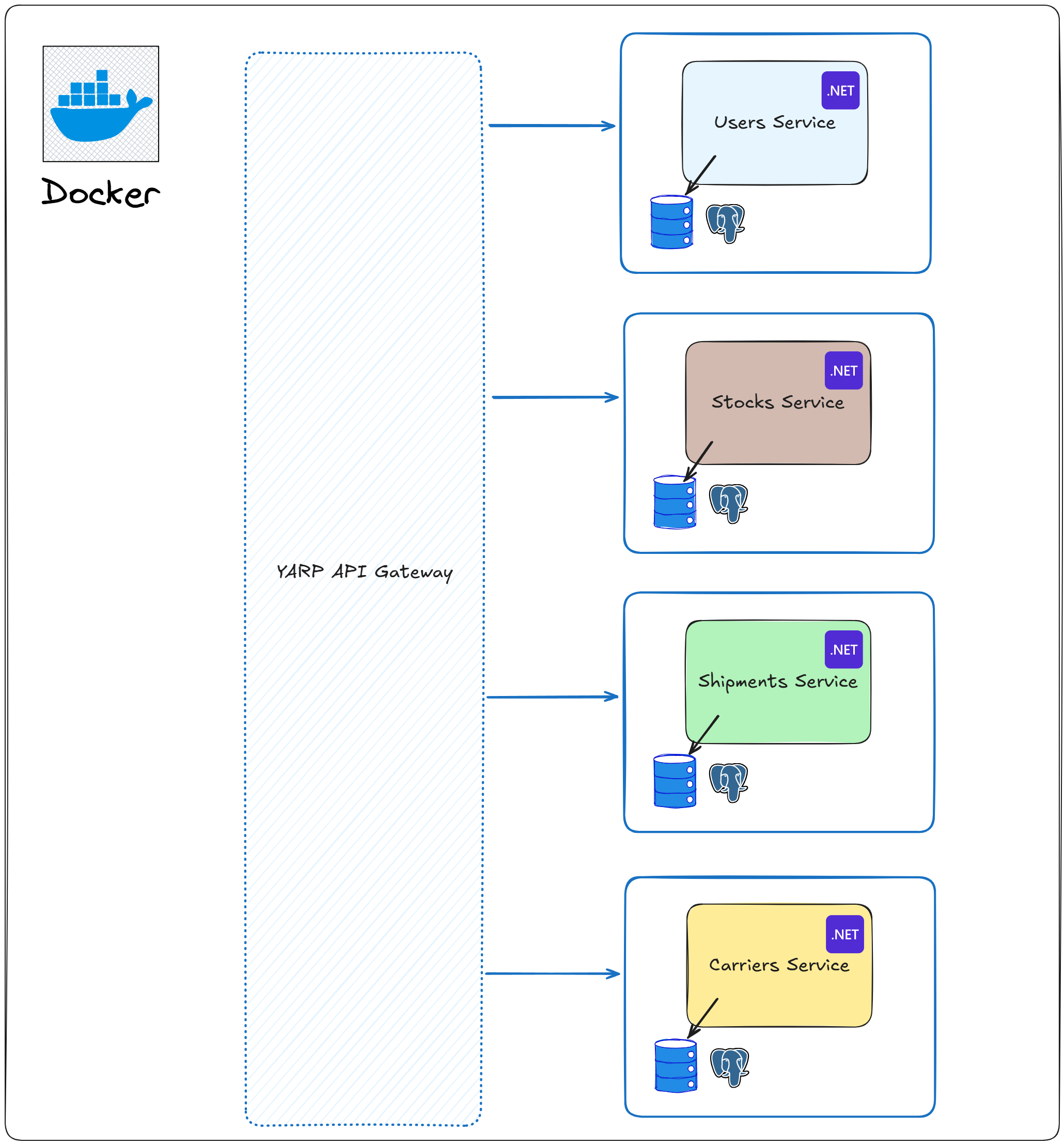Image resolution: width=1064 pixels, height=1145 pixels.
Task: Click the Docker whale logo
Action: pyautogui.click(x=101, y=104)
